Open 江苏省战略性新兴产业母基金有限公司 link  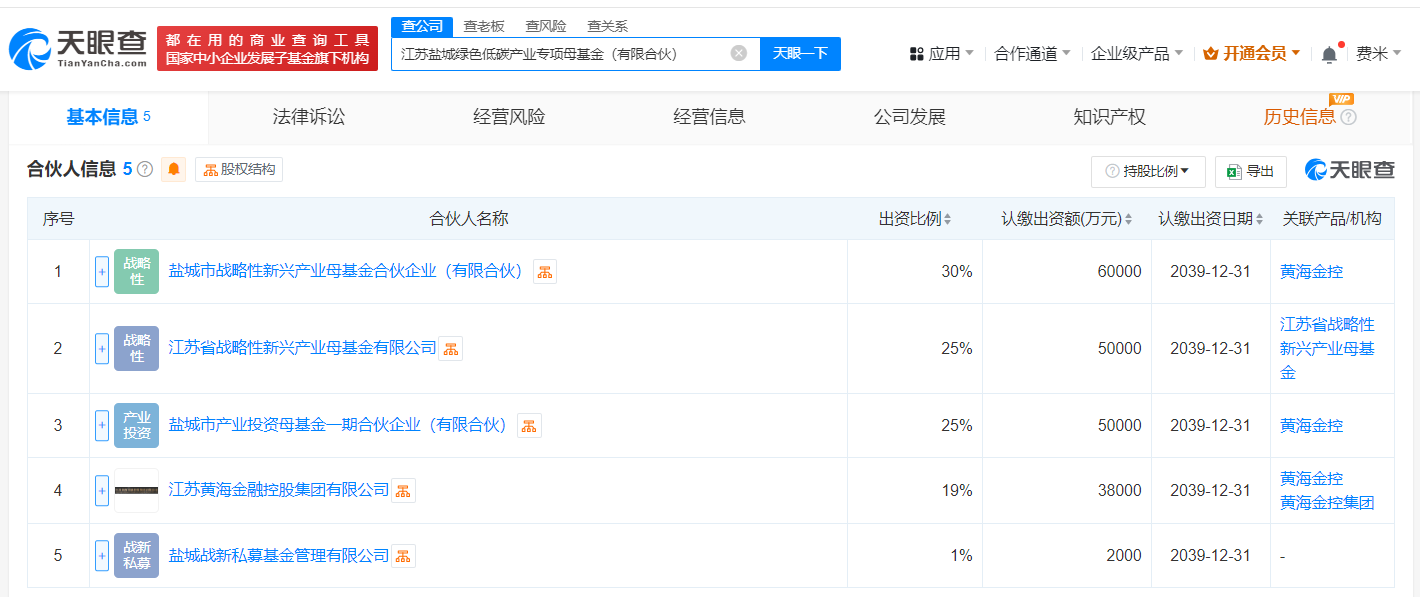[x=303, y=348]
